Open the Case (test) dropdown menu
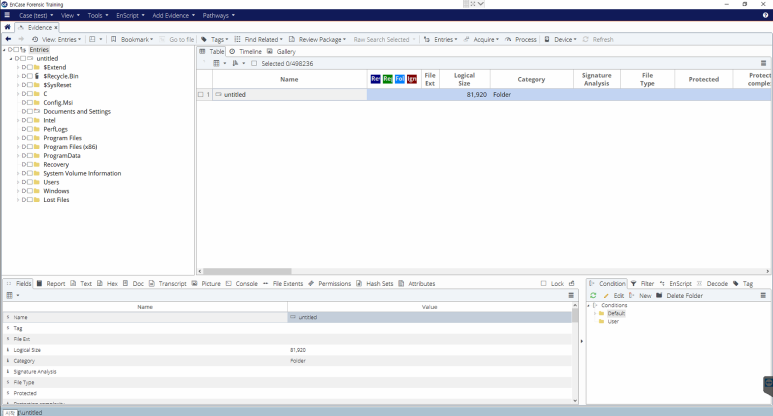Image resolution: width=773 pixels, height=416 pixels. tap(36, 15)
